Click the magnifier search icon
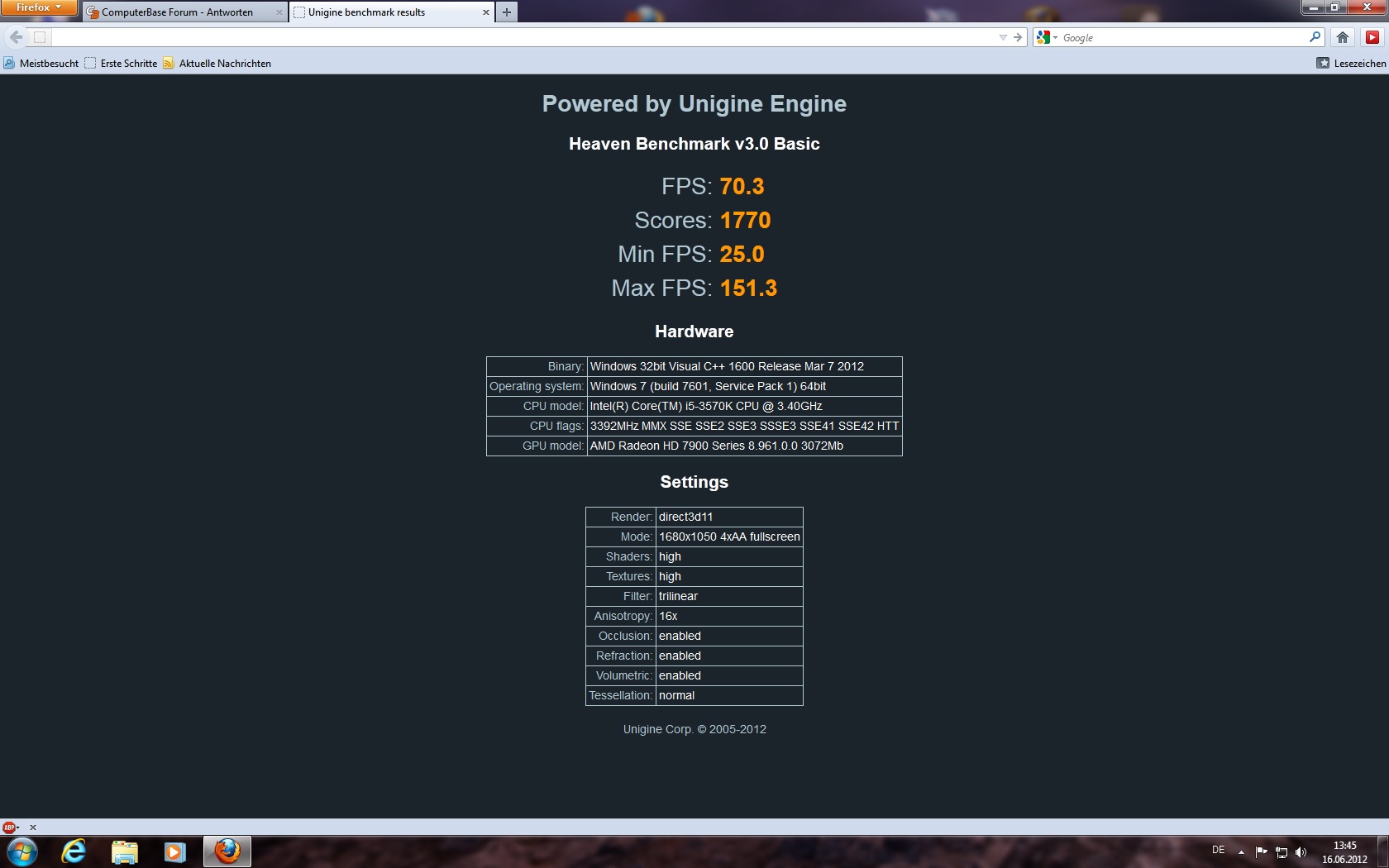The image size is (1389, 868). 1315,37
